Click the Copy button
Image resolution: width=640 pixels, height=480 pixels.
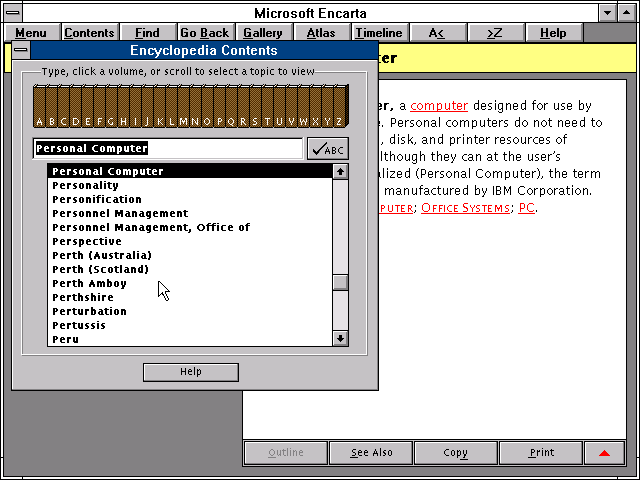pyautogui.click(x=456, y=453)
